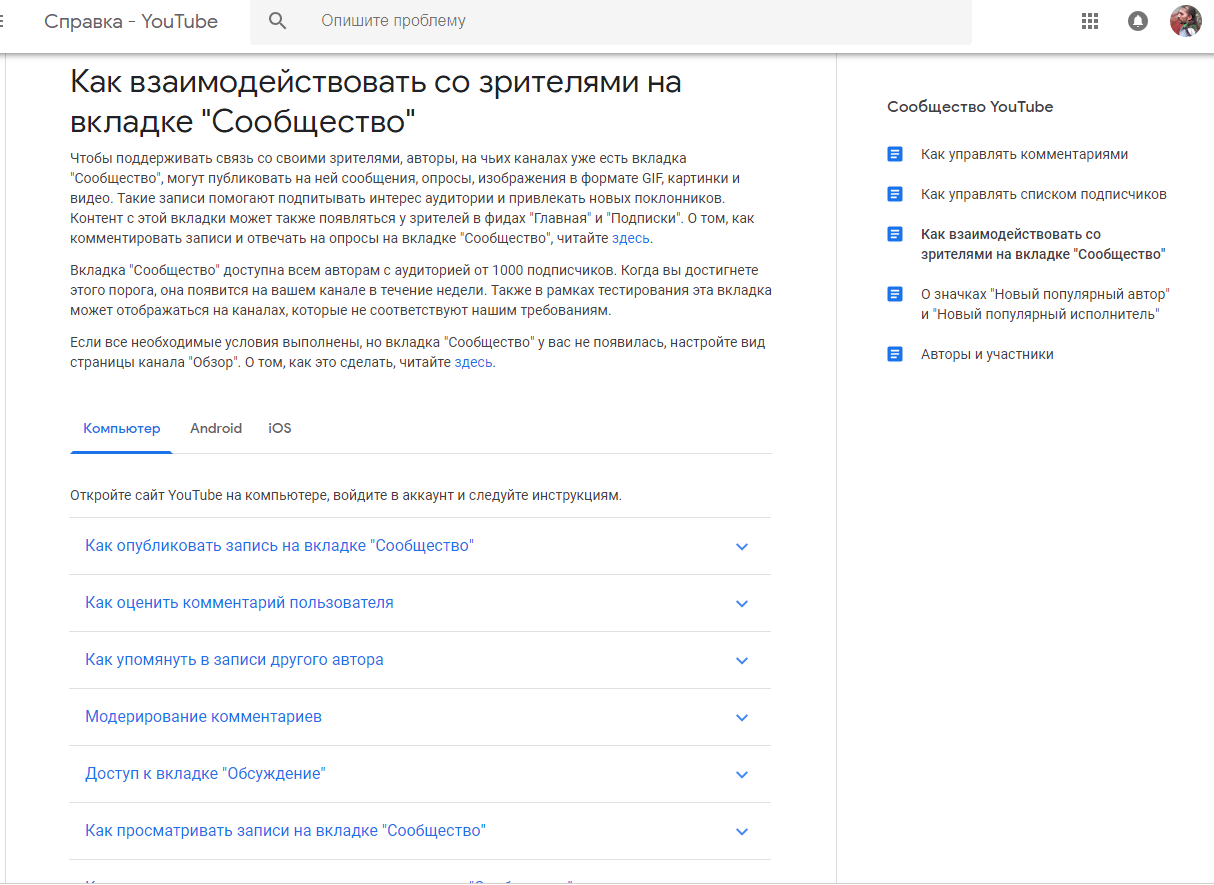
Task: Expand chevron for "Как опубликовать запись"
Action: coord(742,547)
